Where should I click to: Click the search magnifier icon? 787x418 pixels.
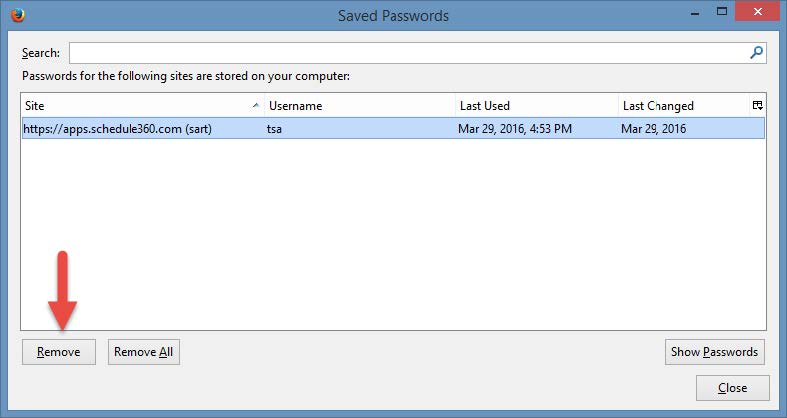[x=756, y=52]
